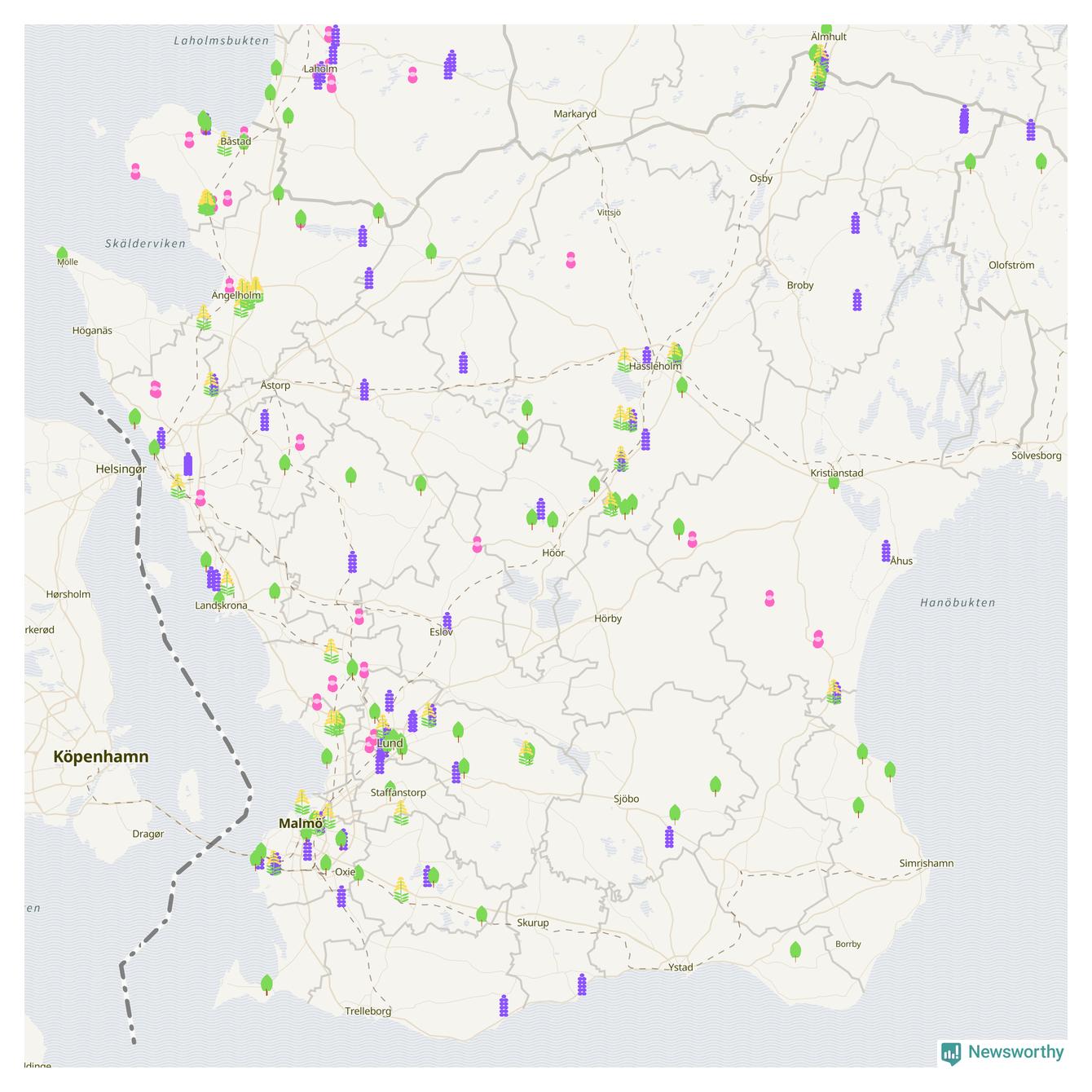Click the yellow wheat marker at Båstad
Image resolution: width=1092 pixels, height=1092 pixels.
[225, 144]
